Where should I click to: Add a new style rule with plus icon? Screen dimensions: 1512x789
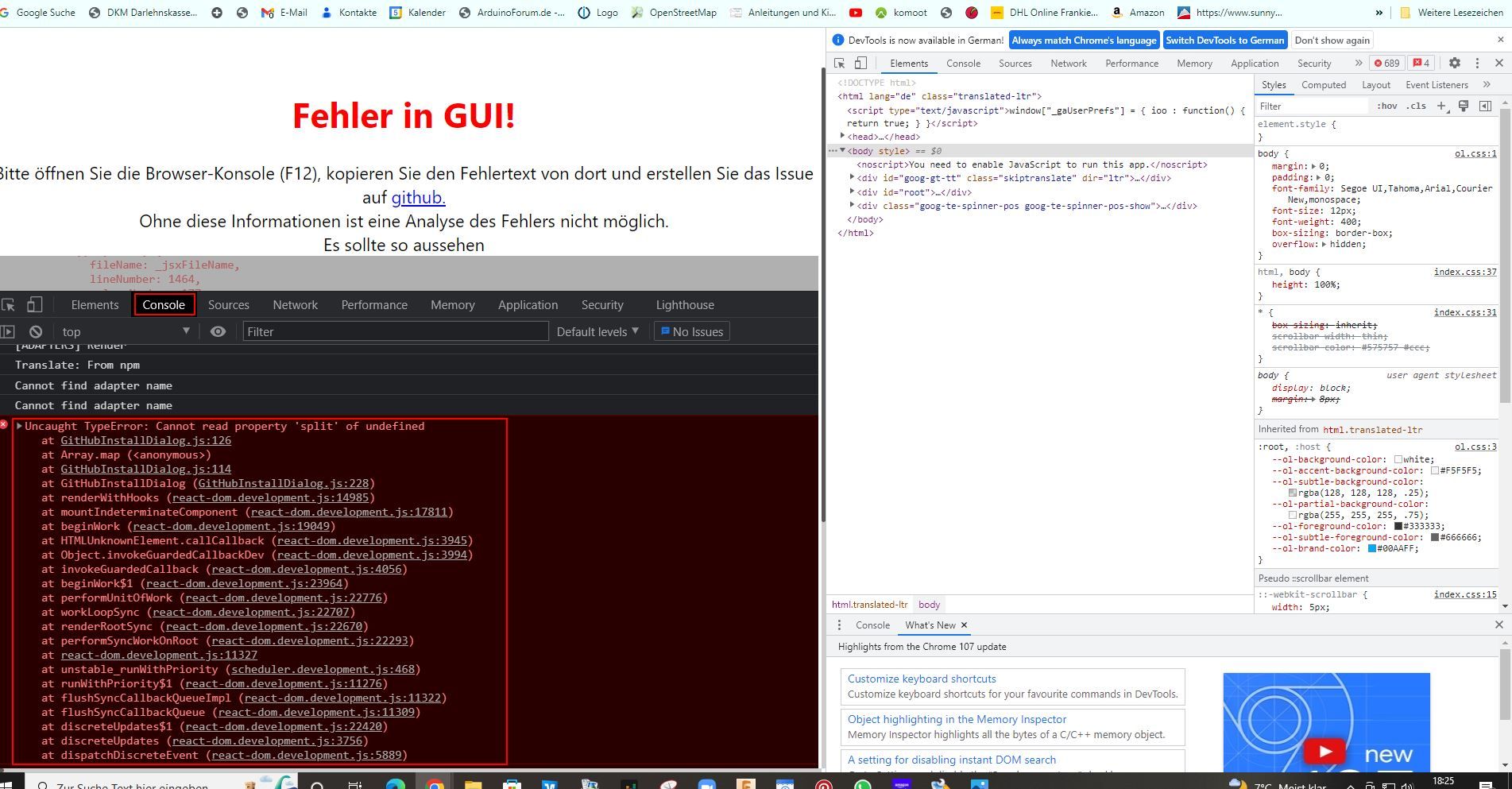tap(1441, 106)
